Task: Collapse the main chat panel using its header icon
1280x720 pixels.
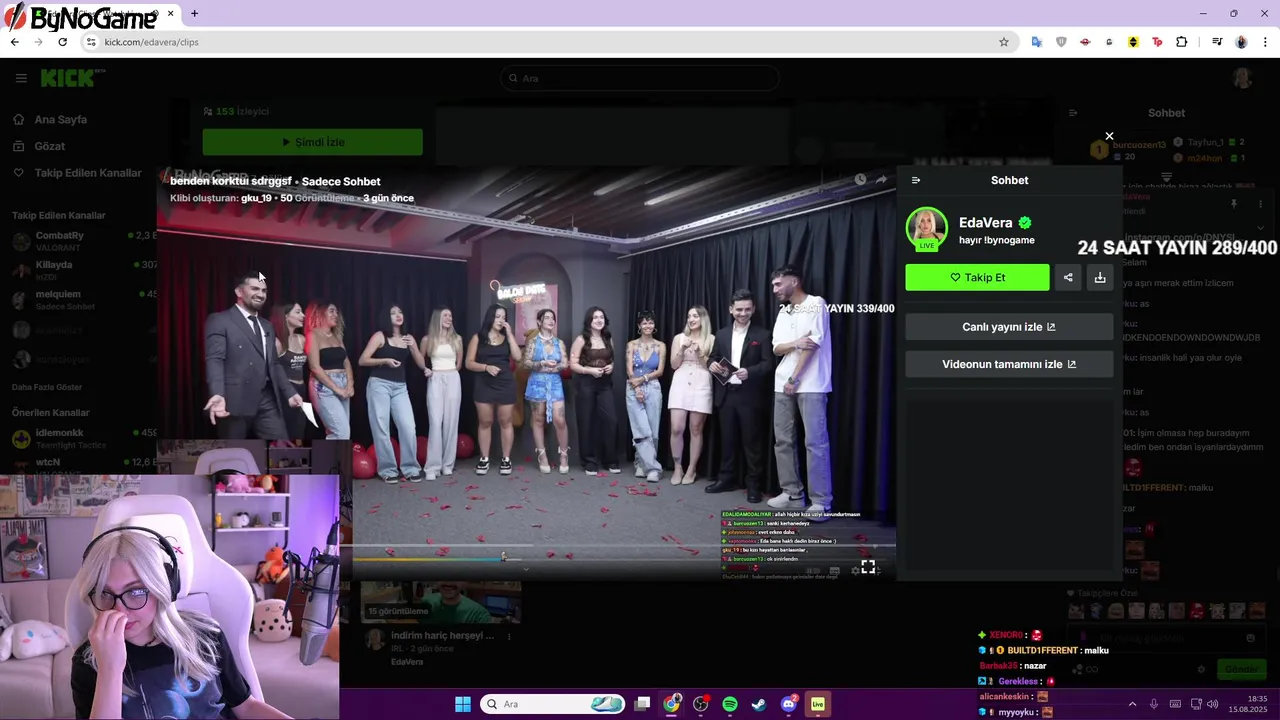Action: [1073, 113]
